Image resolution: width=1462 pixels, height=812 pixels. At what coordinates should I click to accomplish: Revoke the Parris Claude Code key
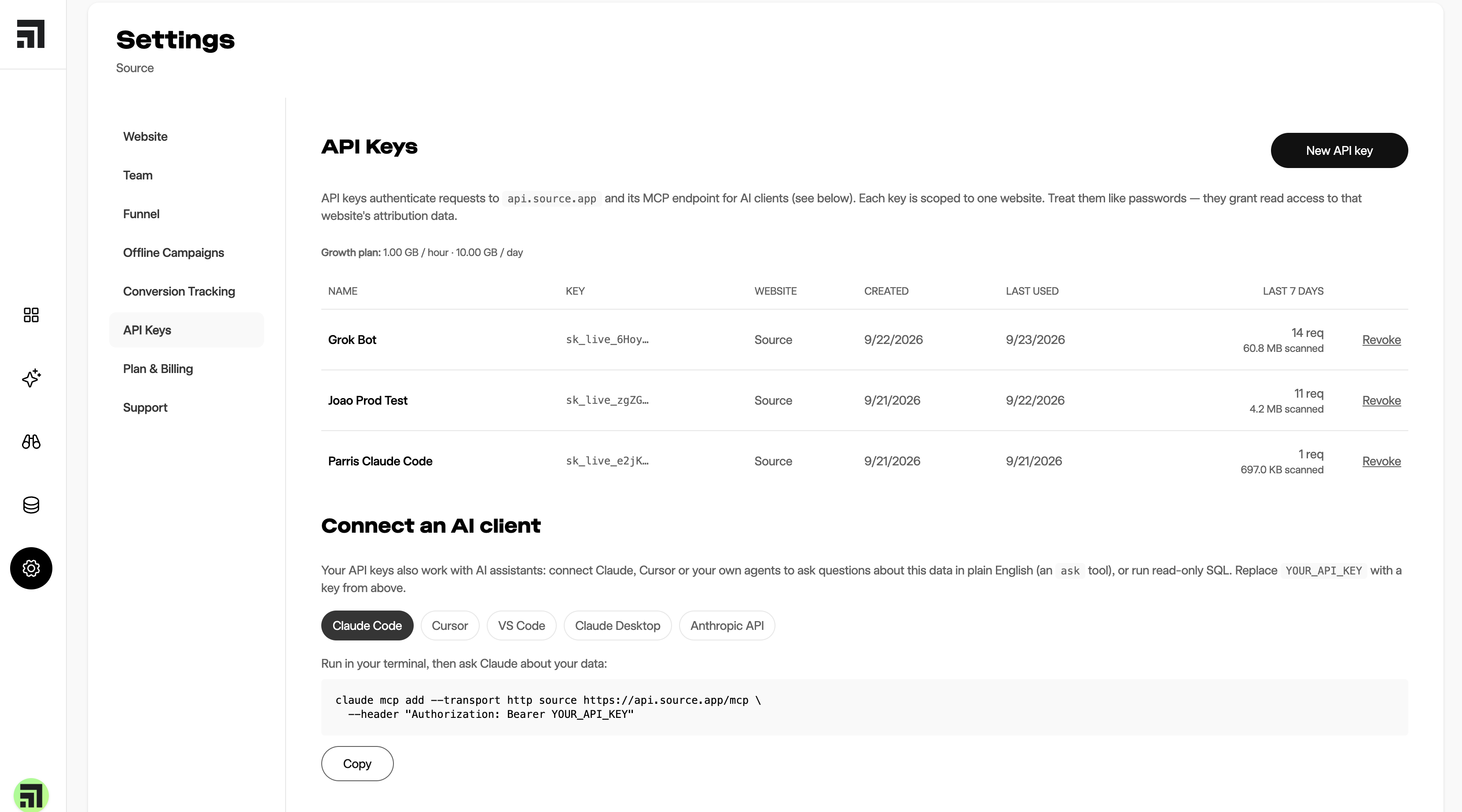point(1381,461)
